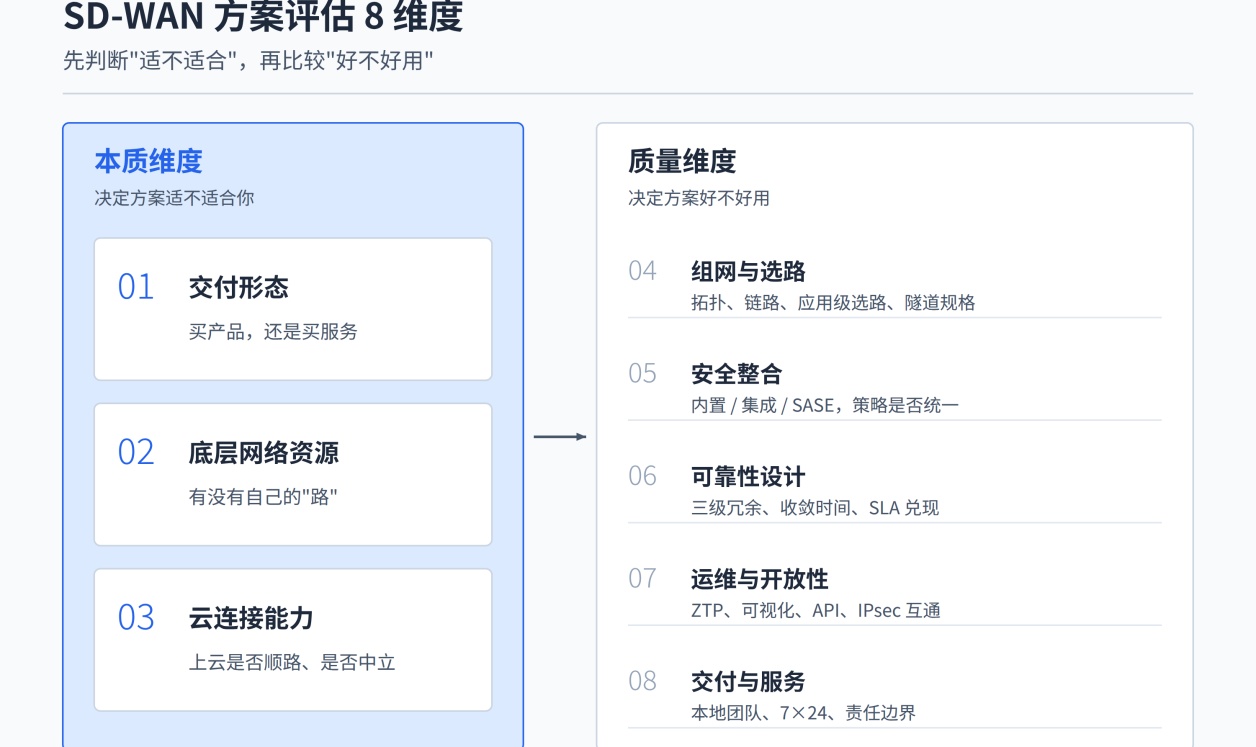Click the number "06"
Image resolution: width=1256 pixels, height=747 pixels.
(642, 475)
